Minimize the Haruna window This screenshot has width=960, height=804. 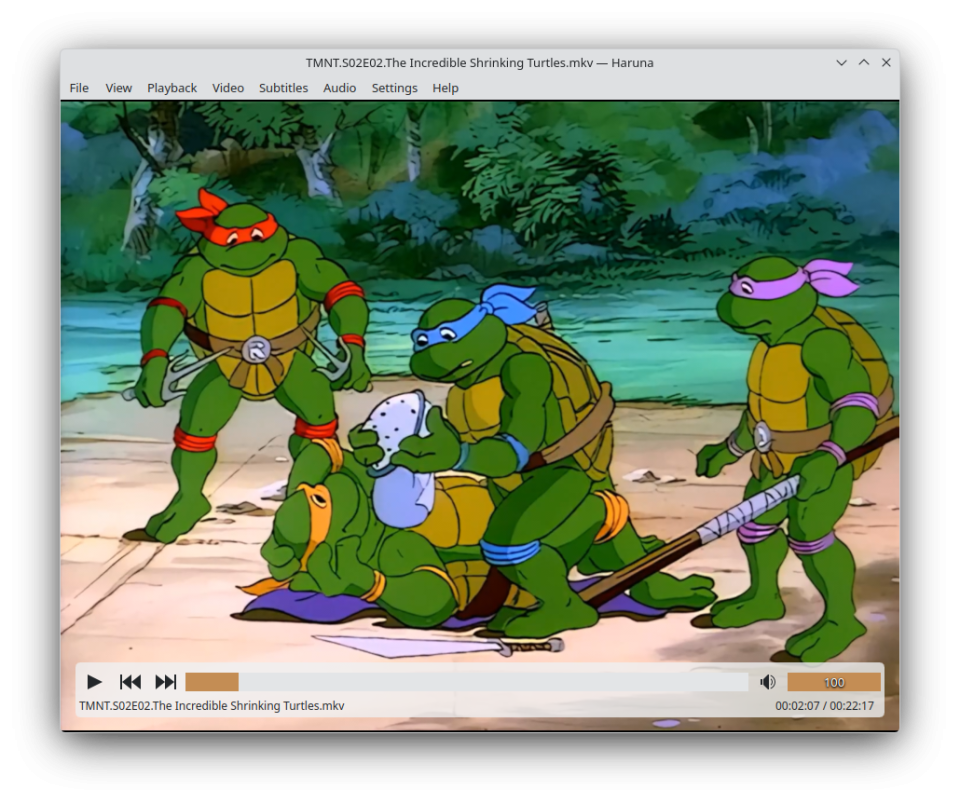click(x=842, y=62)
